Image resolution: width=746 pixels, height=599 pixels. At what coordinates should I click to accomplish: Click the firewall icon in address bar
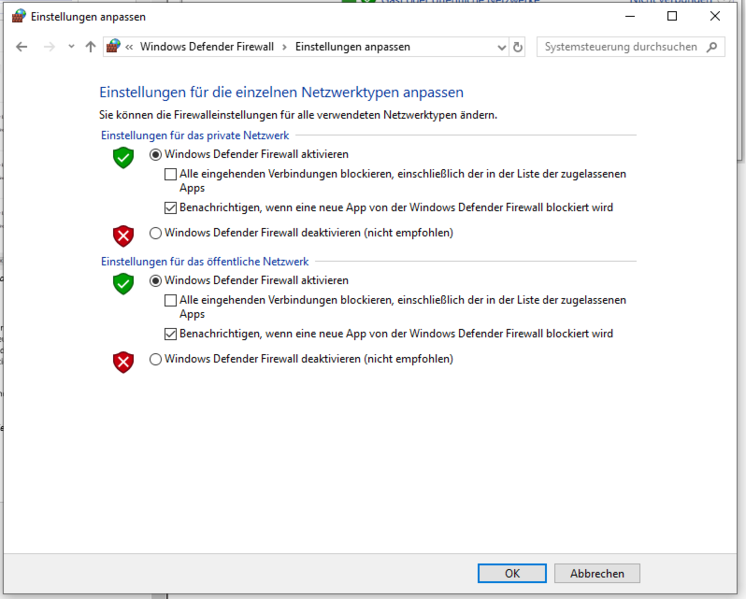(x=113, y=46)
